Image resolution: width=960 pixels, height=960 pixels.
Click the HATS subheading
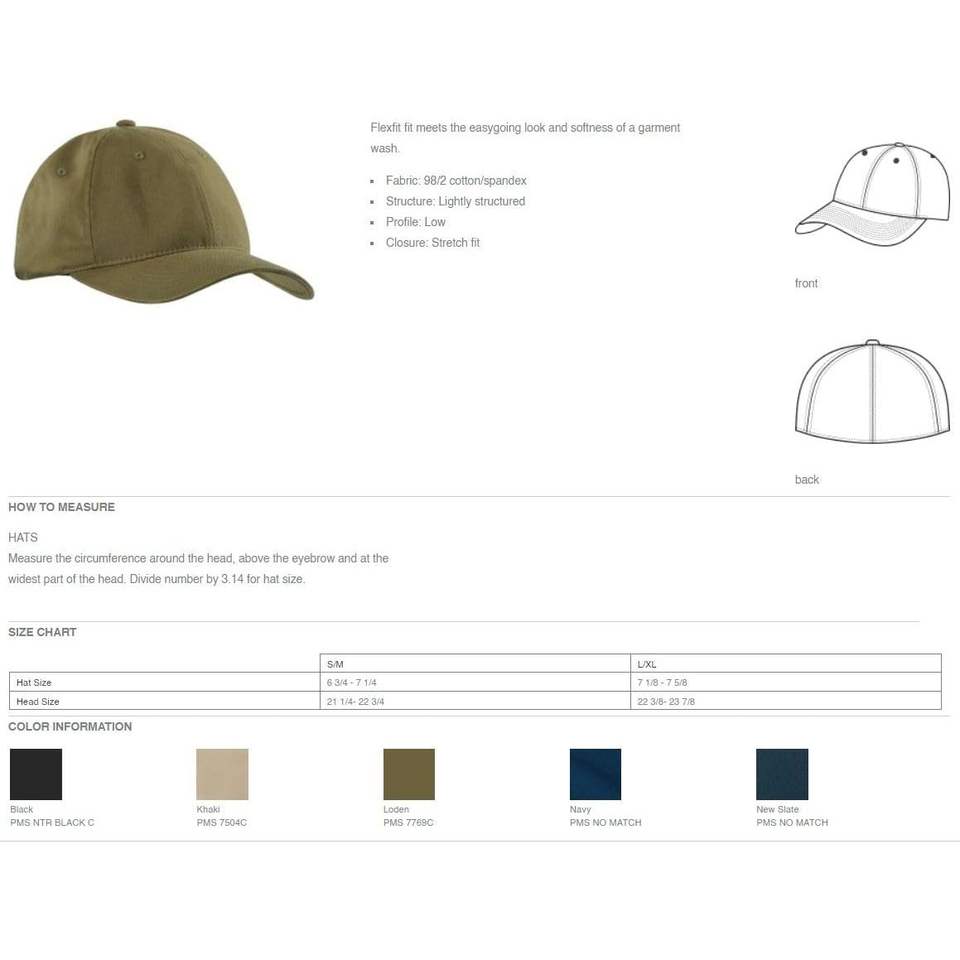(x=23, y=537)
